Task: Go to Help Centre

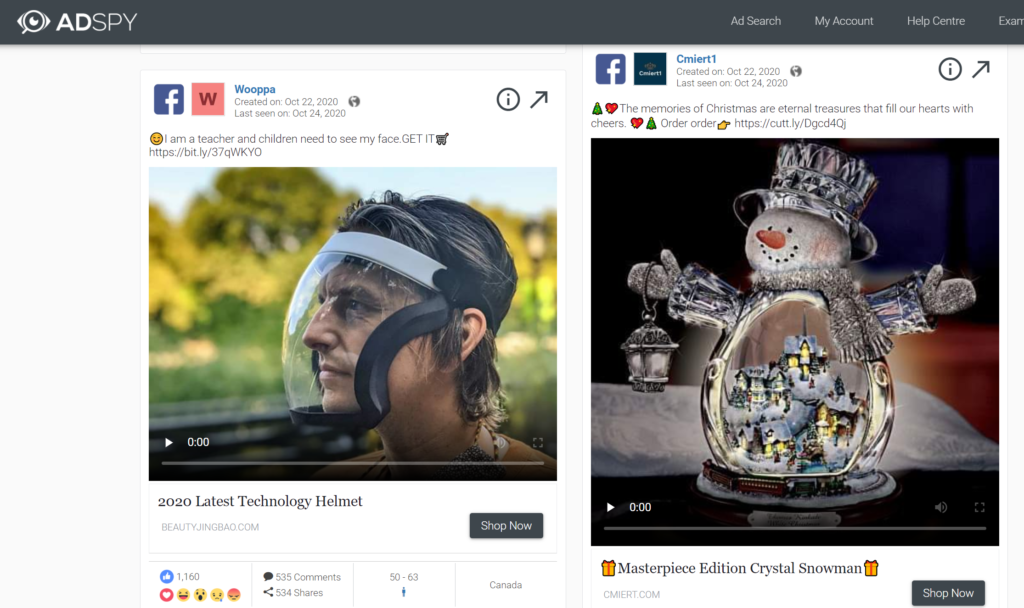Action: click(x=936, y=21)
